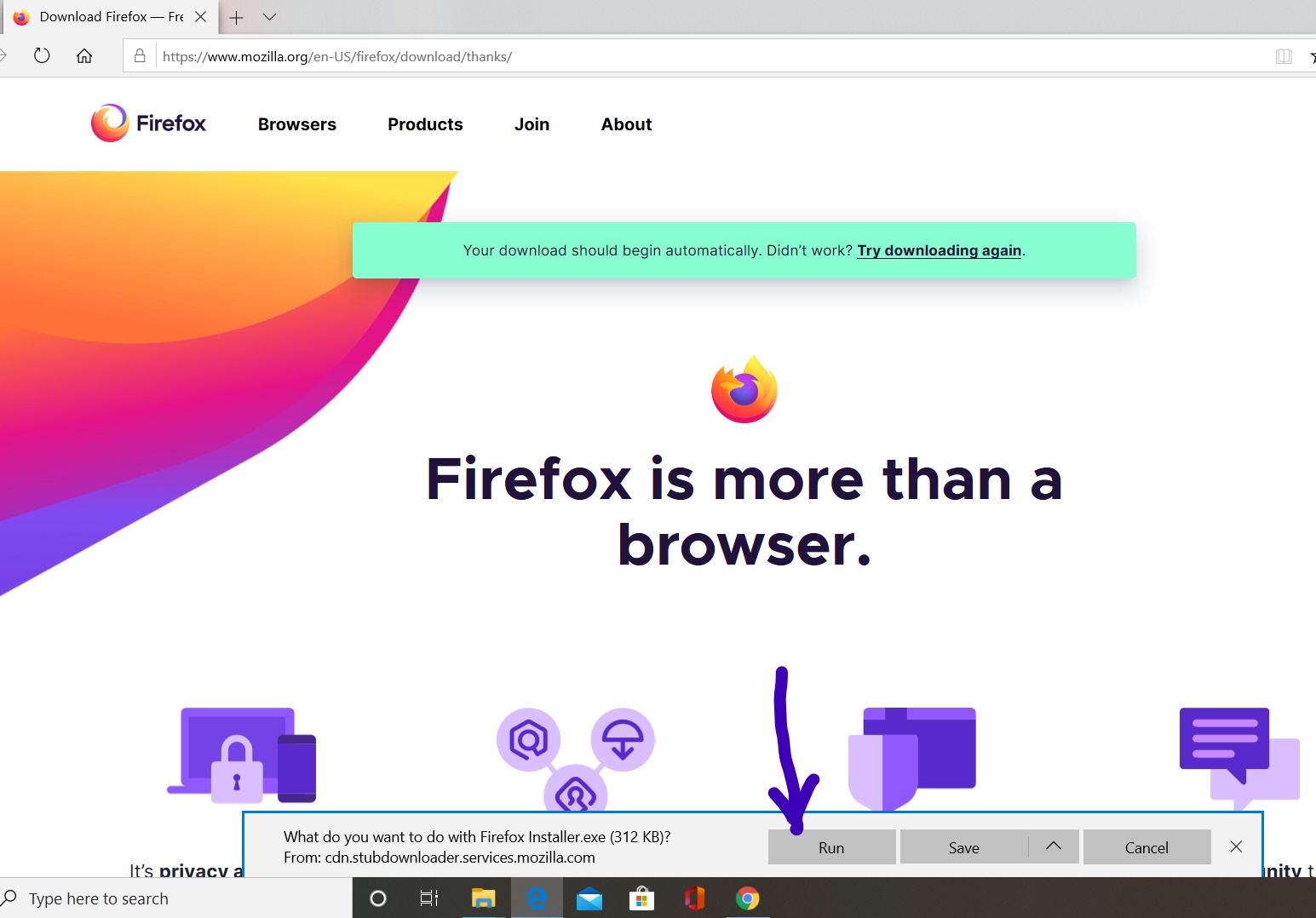The width and height of the screenshot is (1316, 918).
Task: Refresh the page with reload icon
Action: click(x=42, y=56)
